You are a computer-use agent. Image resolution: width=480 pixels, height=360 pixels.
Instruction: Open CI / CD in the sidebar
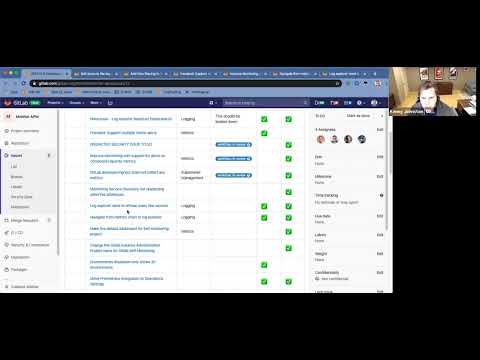(14, 233)
